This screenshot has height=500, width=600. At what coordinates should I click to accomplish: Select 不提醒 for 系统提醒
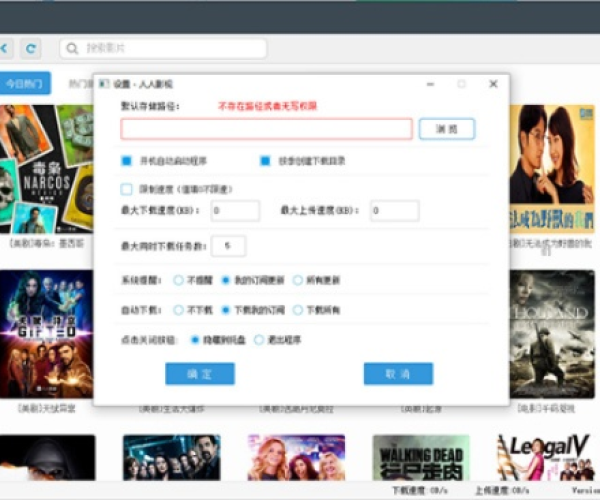178,280
